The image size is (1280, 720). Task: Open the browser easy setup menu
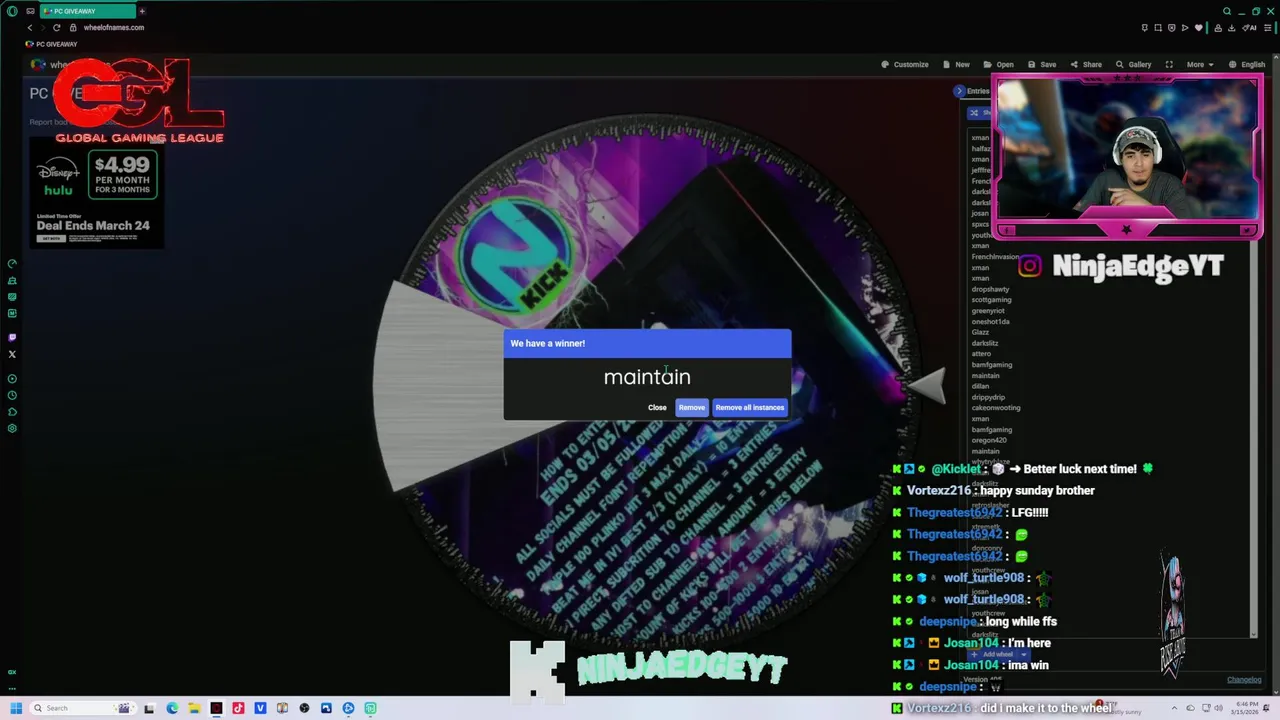pyautogui.click(x=1268, y=27)
